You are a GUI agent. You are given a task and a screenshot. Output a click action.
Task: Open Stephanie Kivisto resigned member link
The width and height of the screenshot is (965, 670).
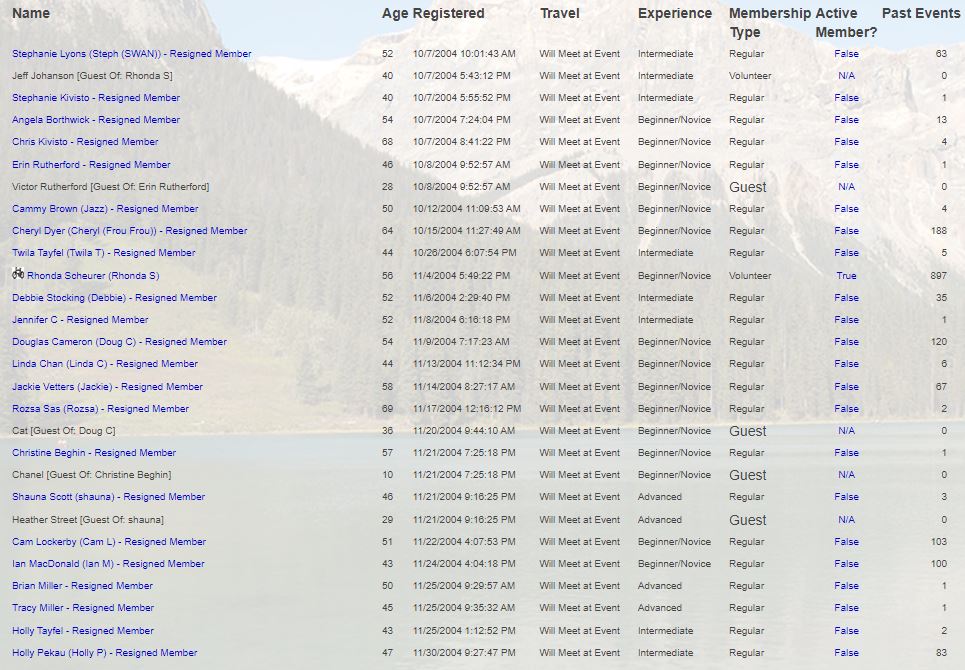(96, 98)
